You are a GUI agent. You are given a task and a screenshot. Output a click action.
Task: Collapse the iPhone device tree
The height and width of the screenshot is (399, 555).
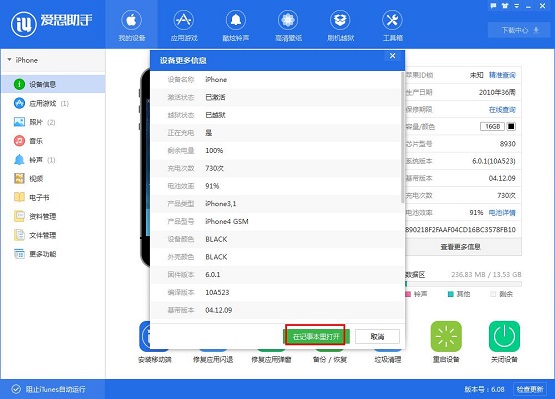(x=9, y=60)
